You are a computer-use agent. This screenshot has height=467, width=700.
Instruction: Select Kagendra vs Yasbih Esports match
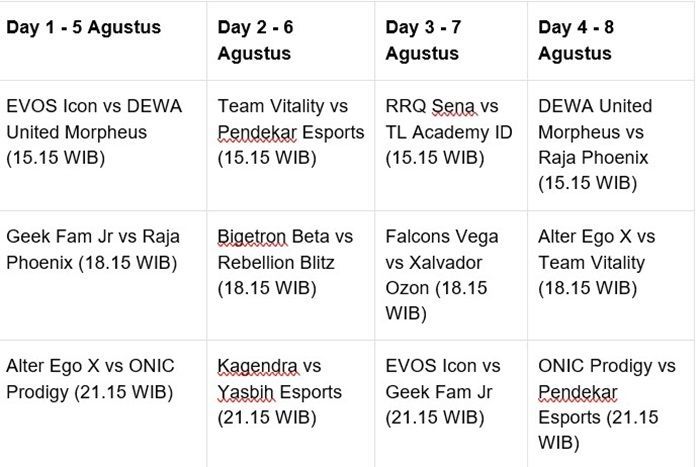point(279,392)
